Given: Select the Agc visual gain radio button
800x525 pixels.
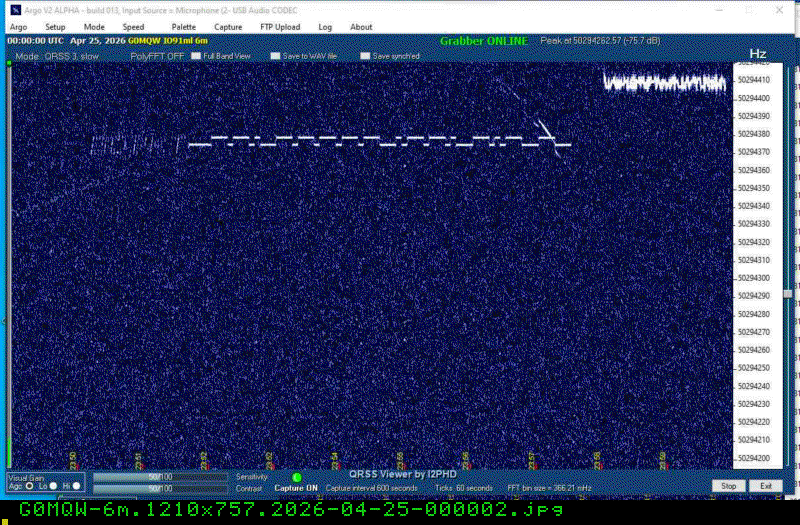Looking at the screenshot, I should 29,486.
